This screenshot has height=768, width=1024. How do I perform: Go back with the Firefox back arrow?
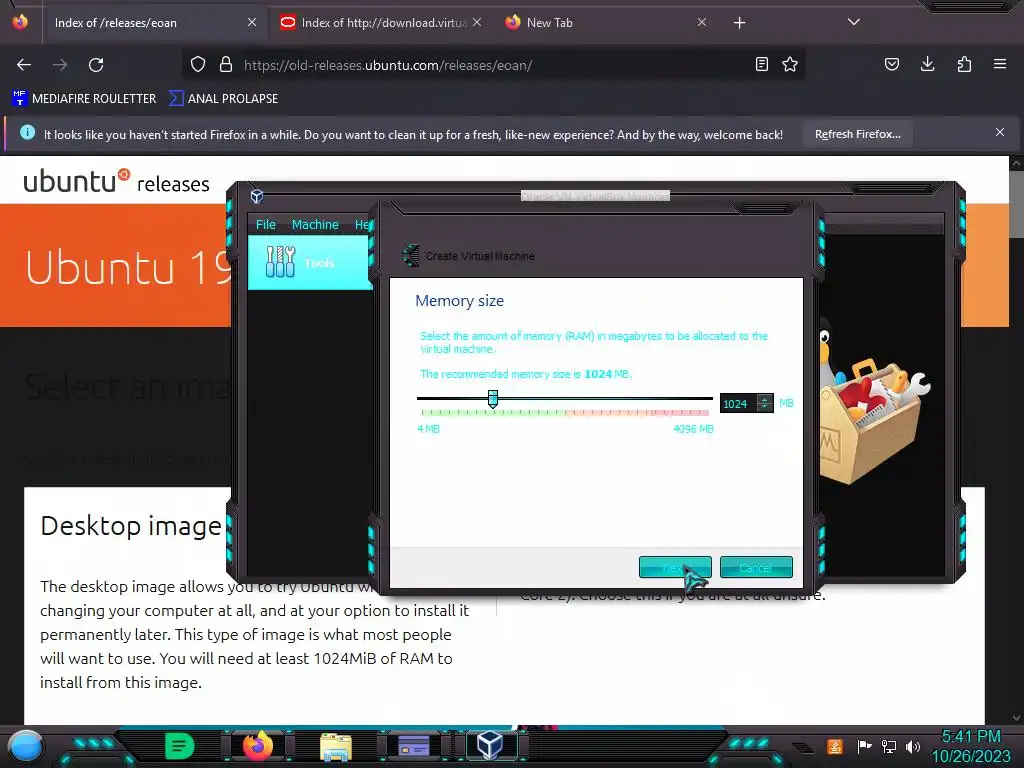tap(24, 65)
